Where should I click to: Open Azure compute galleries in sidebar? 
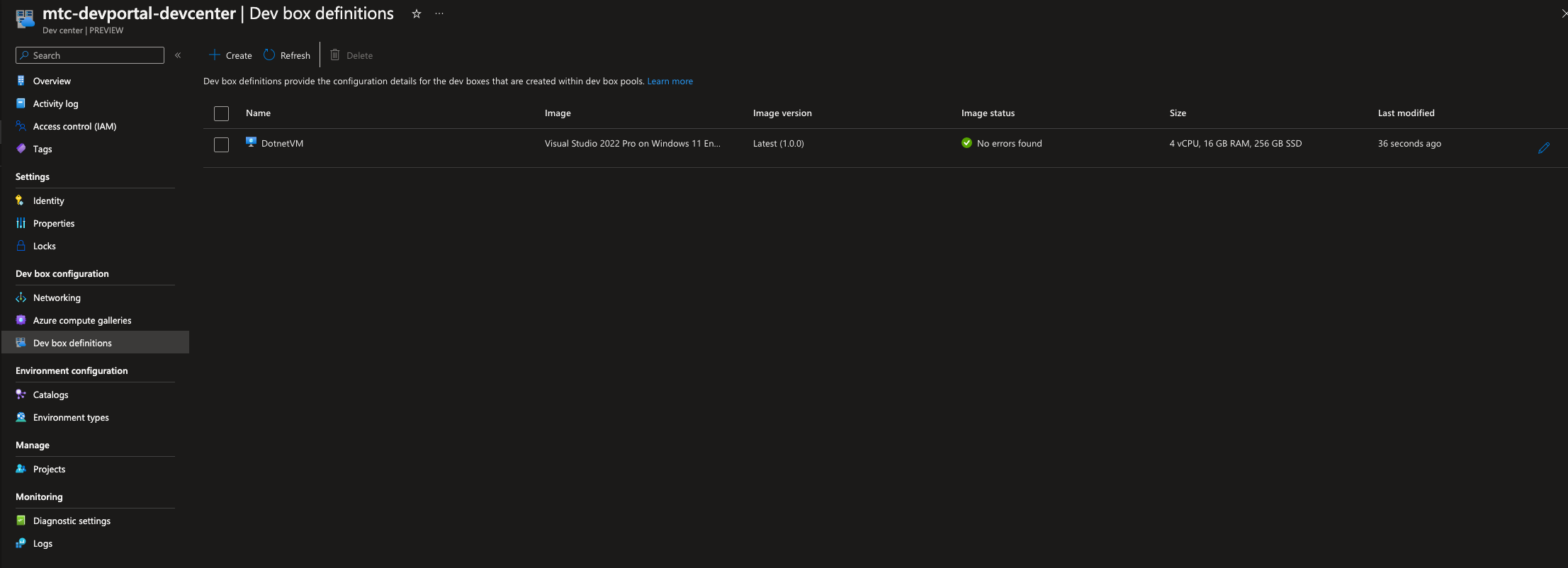(81, 320)
